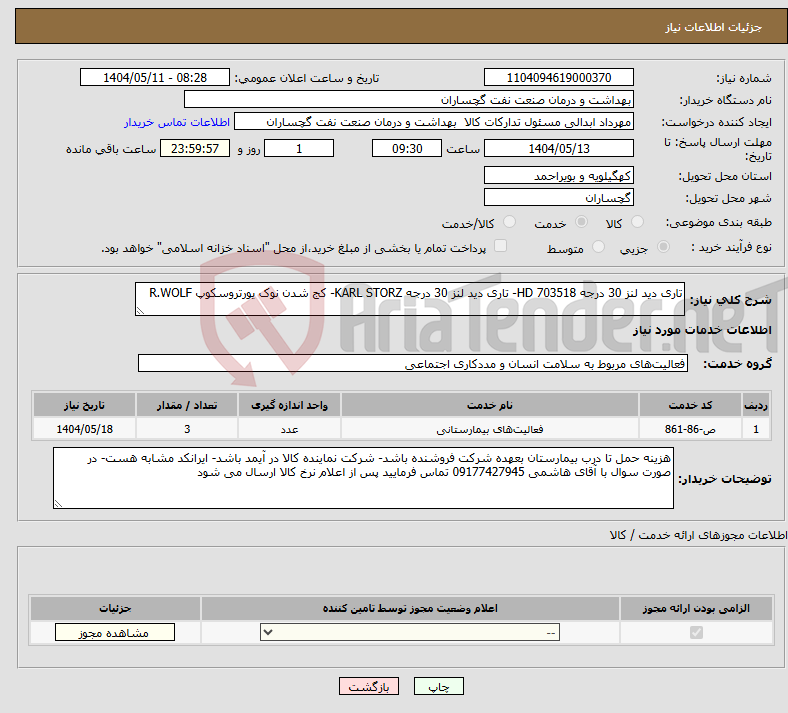The image size is (788, 713).
Task: Click the general description text area
Action: coord(410,299)
